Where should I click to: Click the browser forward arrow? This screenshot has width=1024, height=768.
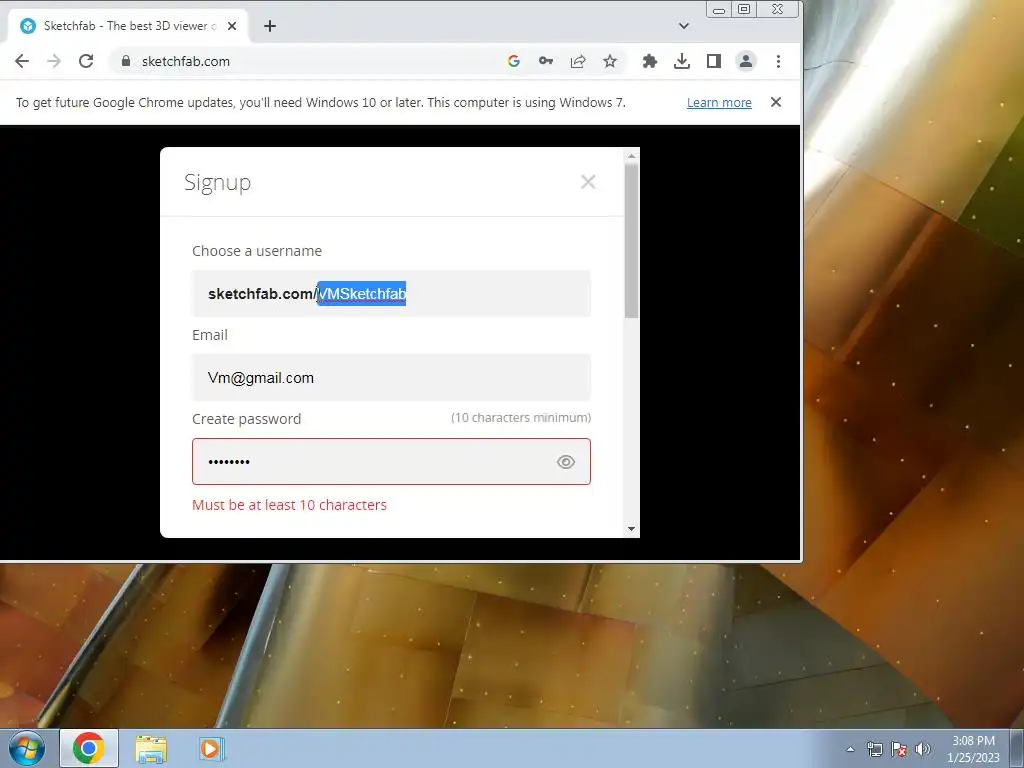click(54, 61)
